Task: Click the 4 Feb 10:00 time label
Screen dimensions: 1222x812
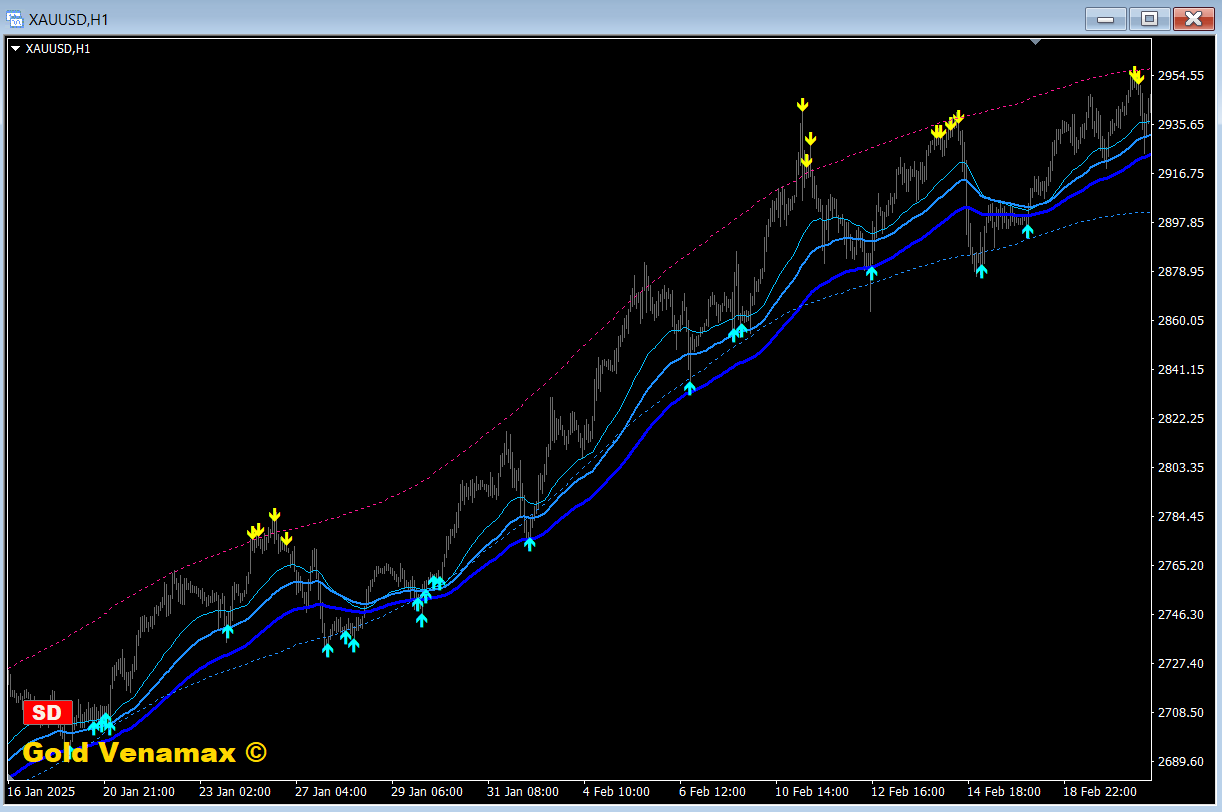Action: 616,792
